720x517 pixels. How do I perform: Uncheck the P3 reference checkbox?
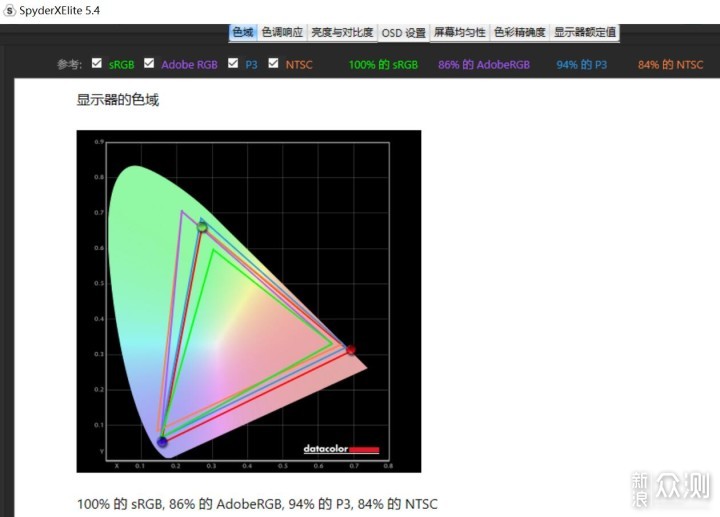[x=233, y=63]
